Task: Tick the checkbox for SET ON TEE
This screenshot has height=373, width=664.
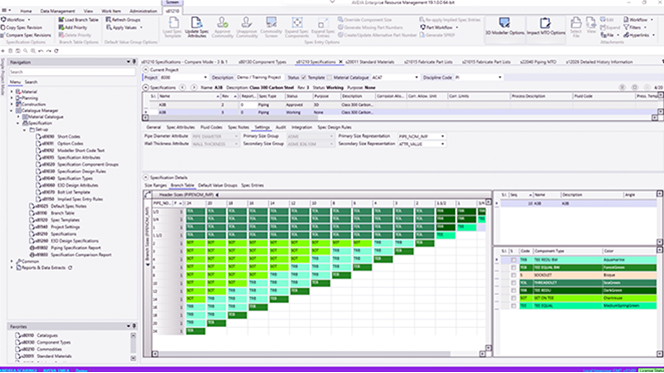Action: click(x=513, y=298)
